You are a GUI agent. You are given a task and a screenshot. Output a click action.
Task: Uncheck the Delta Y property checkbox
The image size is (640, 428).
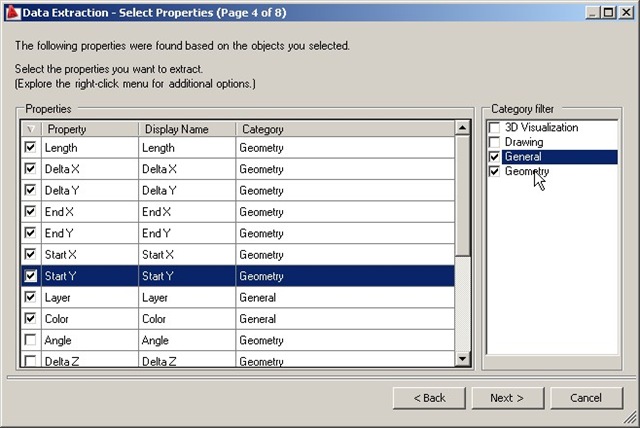click(x=30, y=190)
